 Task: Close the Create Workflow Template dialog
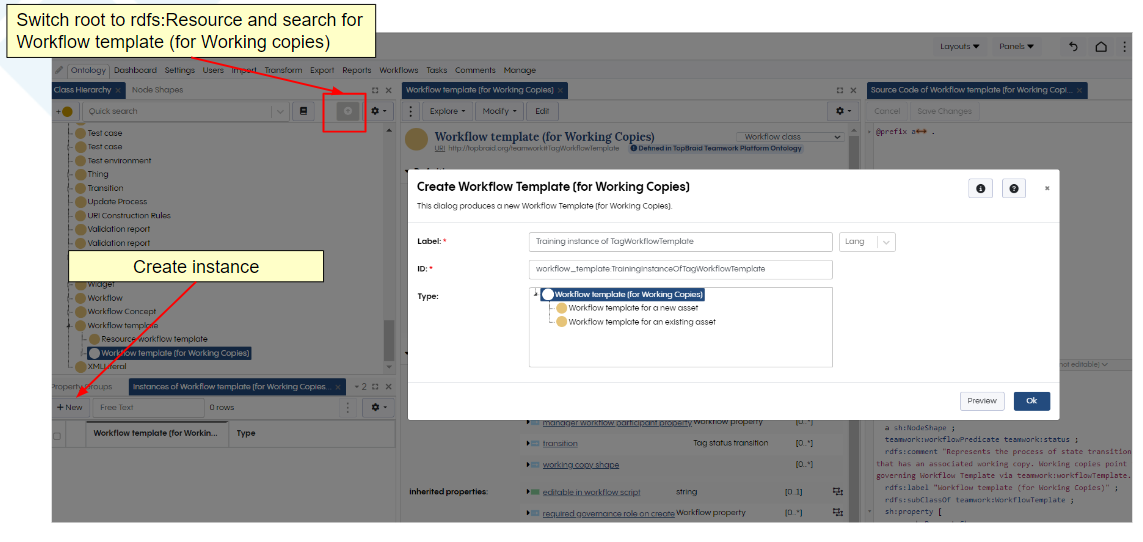pos(1047,188)
